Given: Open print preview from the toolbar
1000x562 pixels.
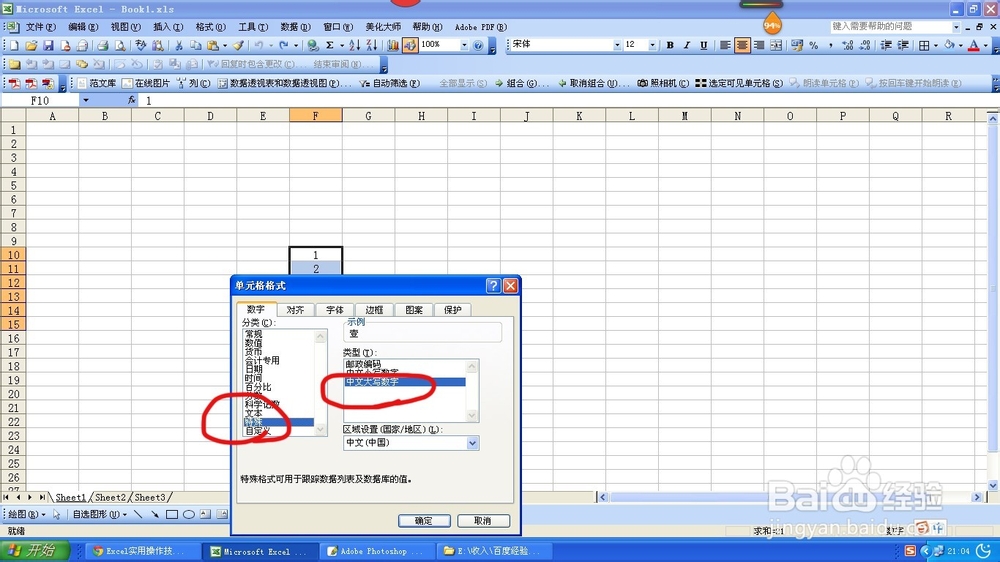Looking at the screenshot, I should [119, 45].
